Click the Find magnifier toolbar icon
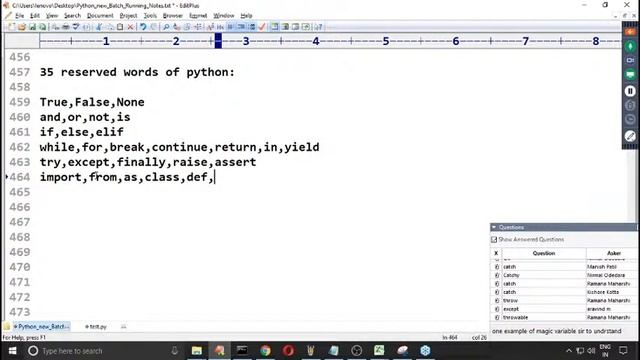 click(166, 27)
